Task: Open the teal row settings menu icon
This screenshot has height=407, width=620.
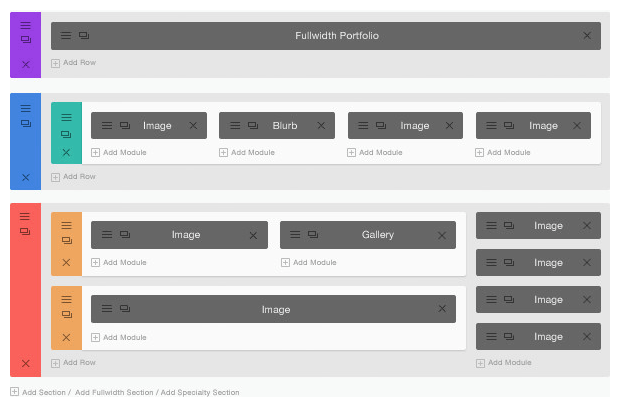Action: coord(66,116)
